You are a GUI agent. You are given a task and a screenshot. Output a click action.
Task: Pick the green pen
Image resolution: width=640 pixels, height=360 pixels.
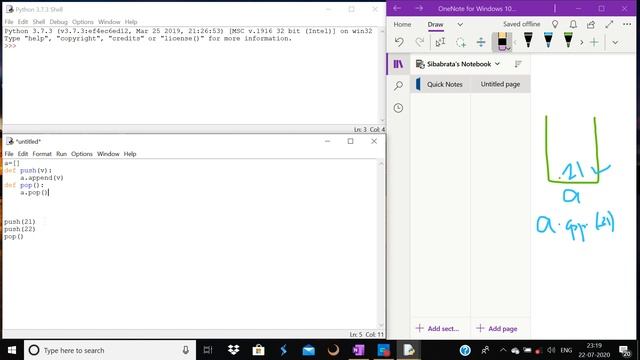coord(568,40)
